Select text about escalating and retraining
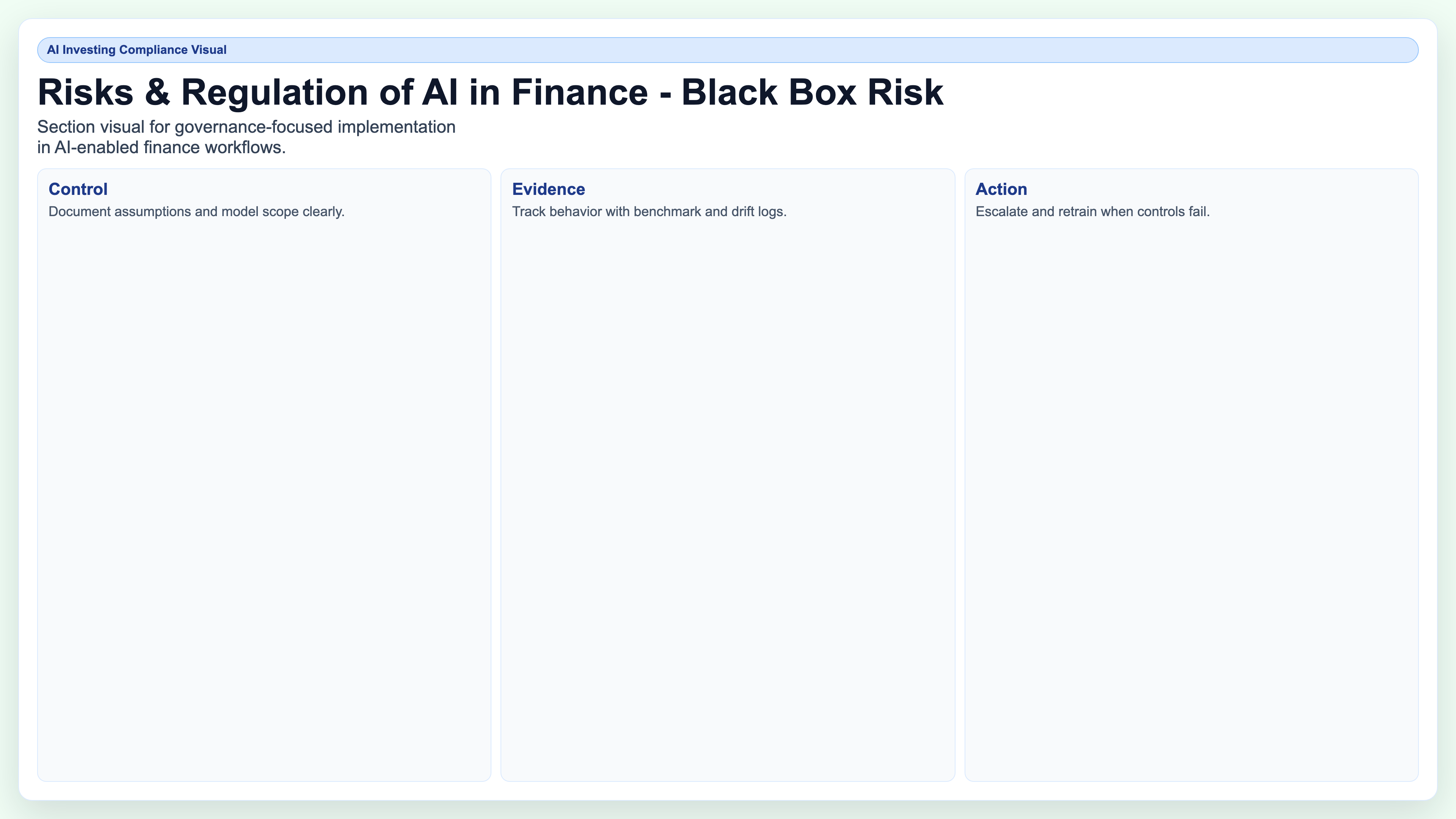1456x819 pixels. 1092,212
